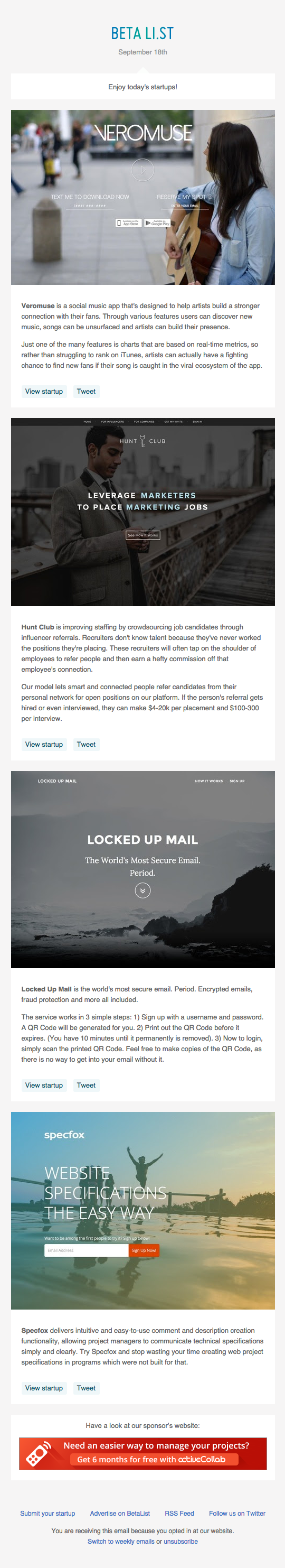View the Hunt Club startup

click(44, 745)
